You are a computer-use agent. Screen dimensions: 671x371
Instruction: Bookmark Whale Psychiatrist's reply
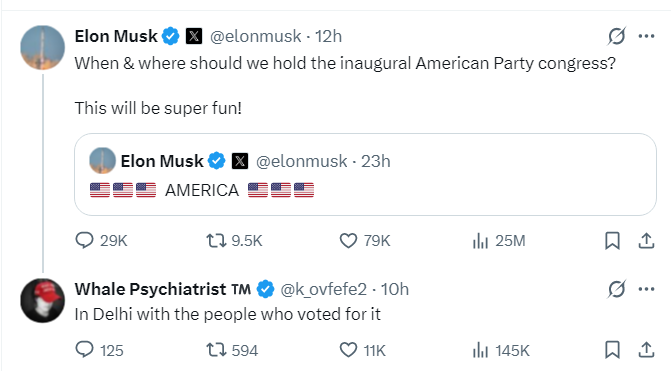tap(612, 350)
